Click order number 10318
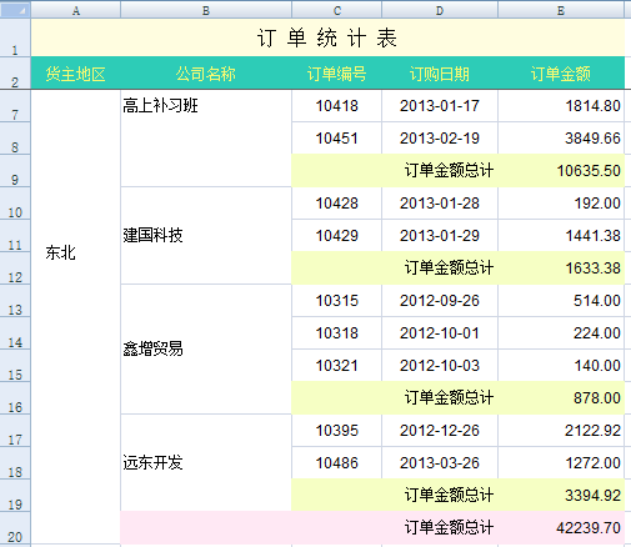Screen dimensions: 632x548 tap(337, 333)
